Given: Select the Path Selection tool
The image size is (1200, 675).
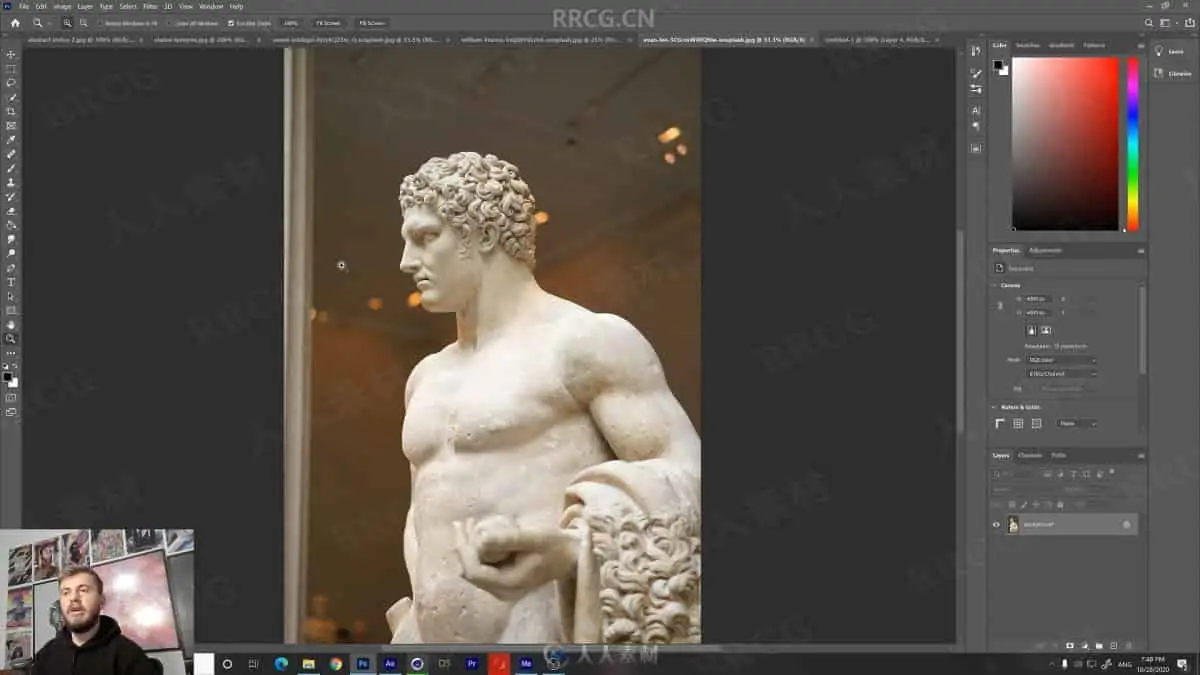Looking at the screenshot, I should tap(11, 296).
